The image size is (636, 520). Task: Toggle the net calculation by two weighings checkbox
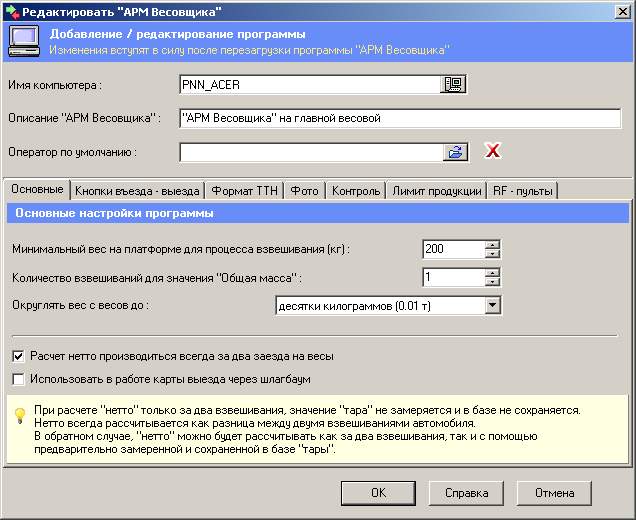pyautogui.click(x=19, y=356)
